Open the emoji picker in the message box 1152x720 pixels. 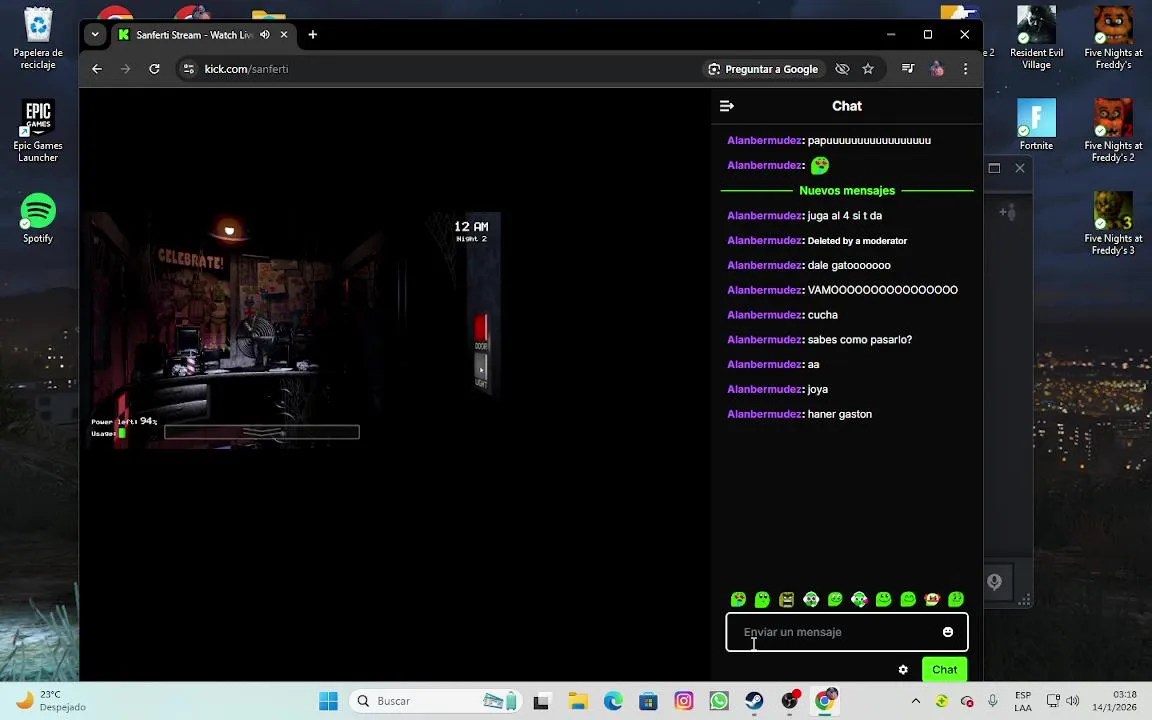coord(948,632)
